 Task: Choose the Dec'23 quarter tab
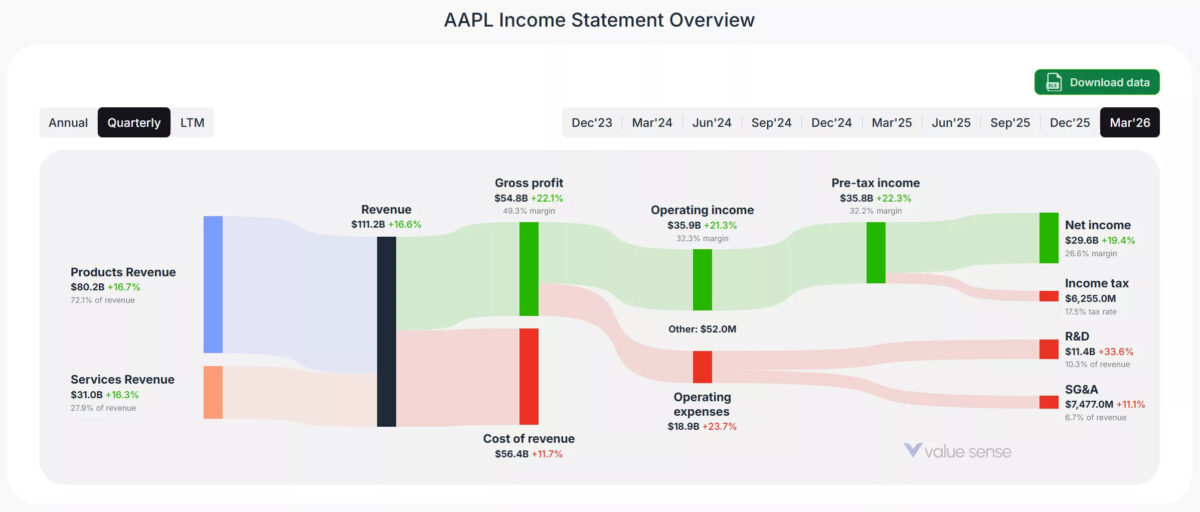(x=592, y=122)
